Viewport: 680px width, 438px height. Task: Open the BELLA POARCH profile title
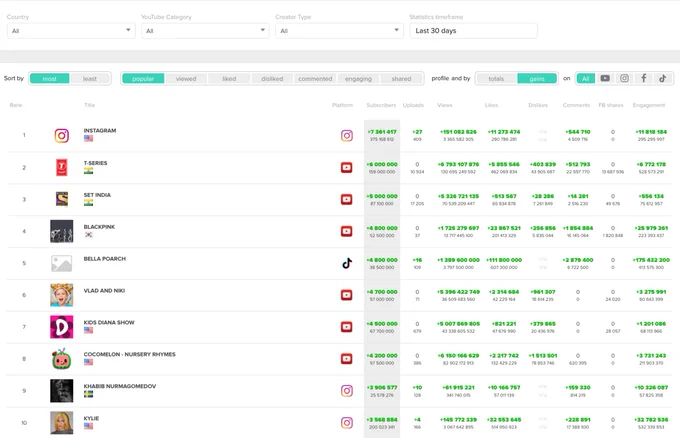click(x=105, y=259)
